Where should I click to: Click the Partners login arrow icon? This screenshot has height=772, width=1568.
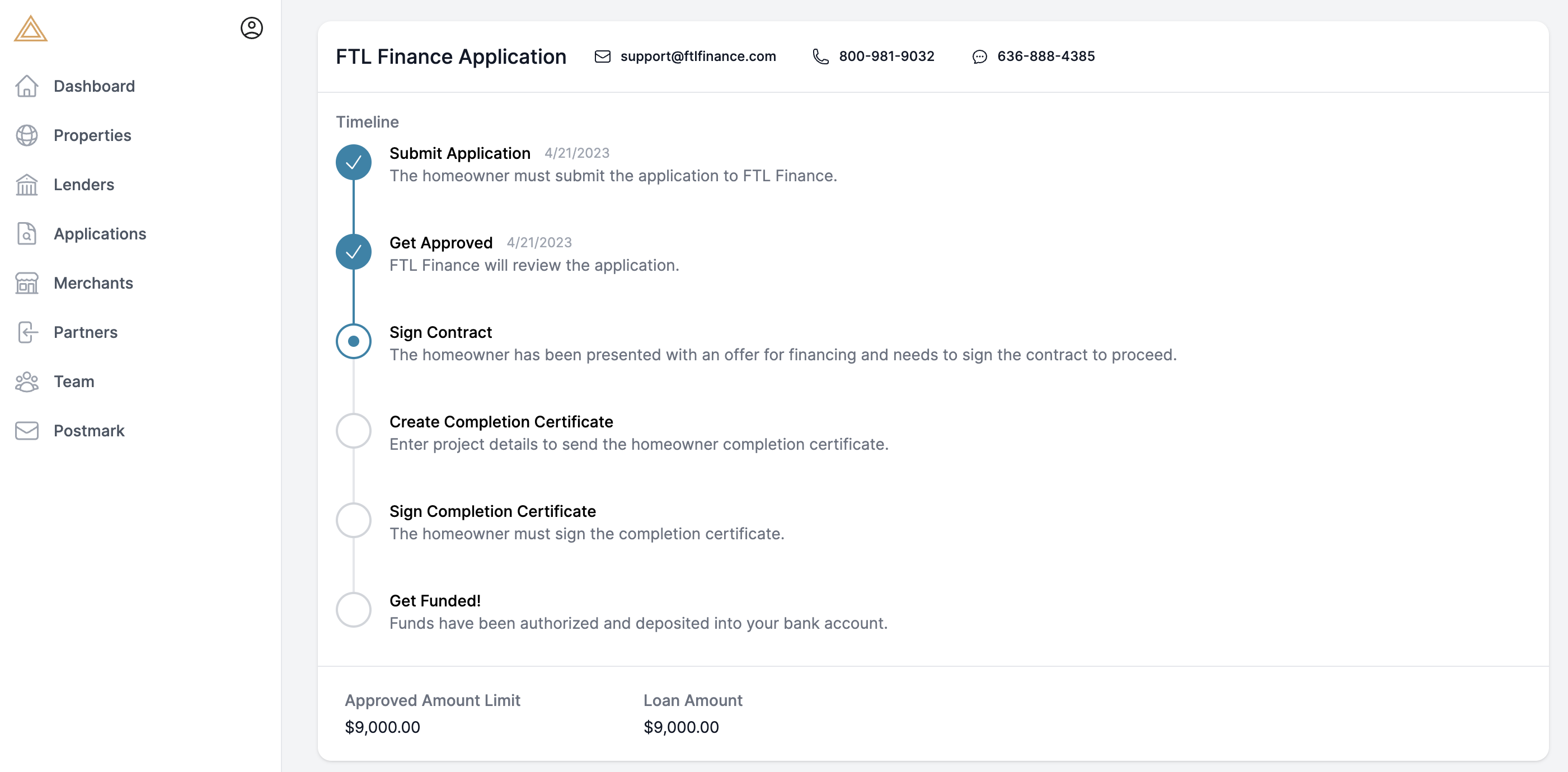pos(27,333)
